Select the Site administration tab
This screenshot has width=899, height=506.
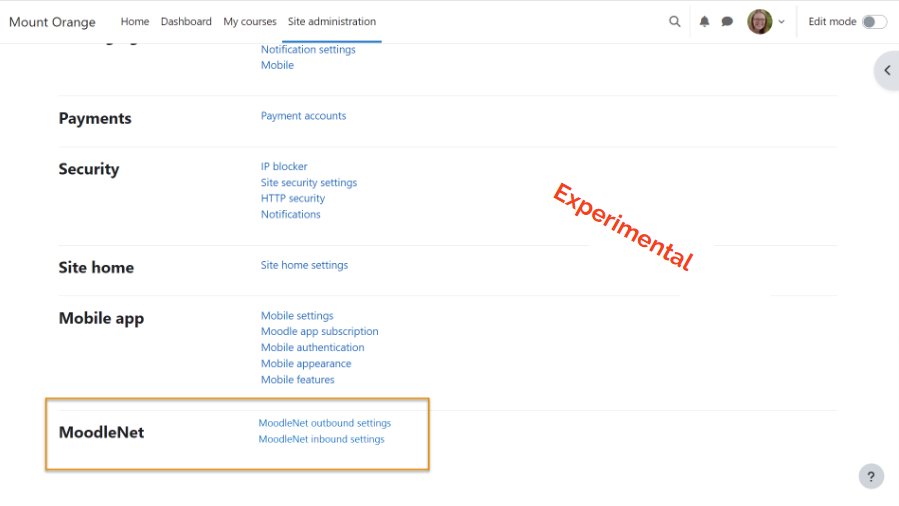click(x=332, y=22)
